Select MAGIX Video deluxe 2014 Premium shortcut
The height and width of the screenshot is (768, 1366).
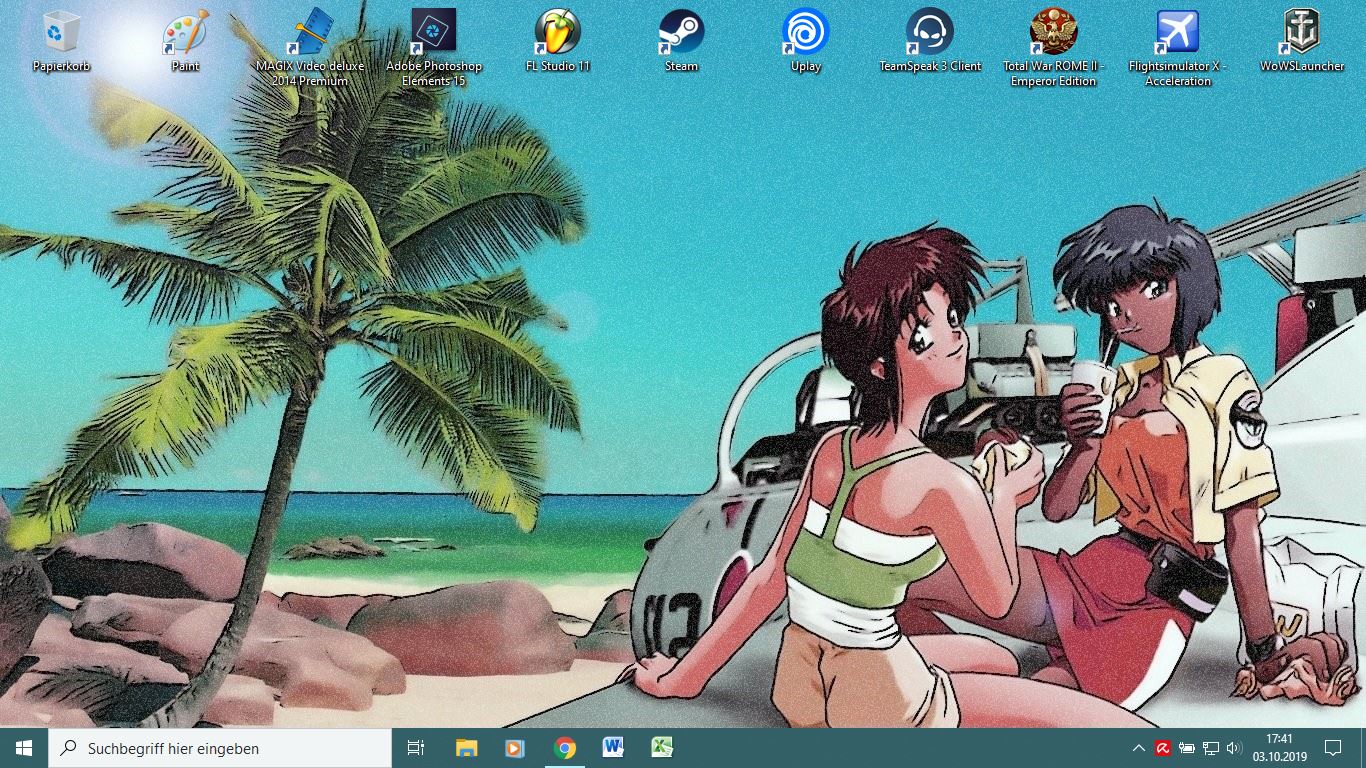click(309, 48)
